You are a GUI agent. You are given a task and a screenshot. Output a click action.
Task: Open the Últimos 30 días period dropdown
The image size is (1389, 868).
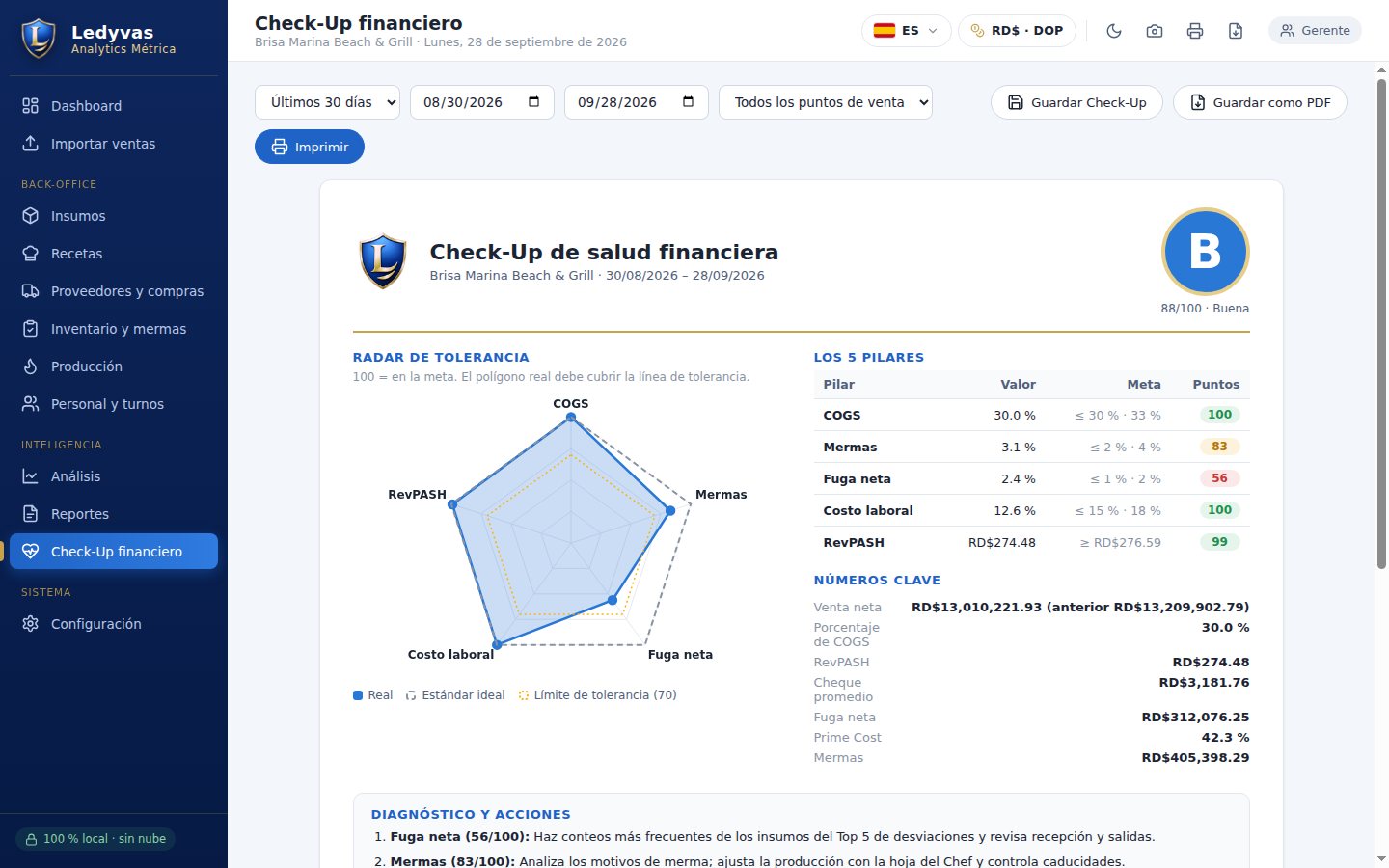pyautogui.click(x=327, y=102)
